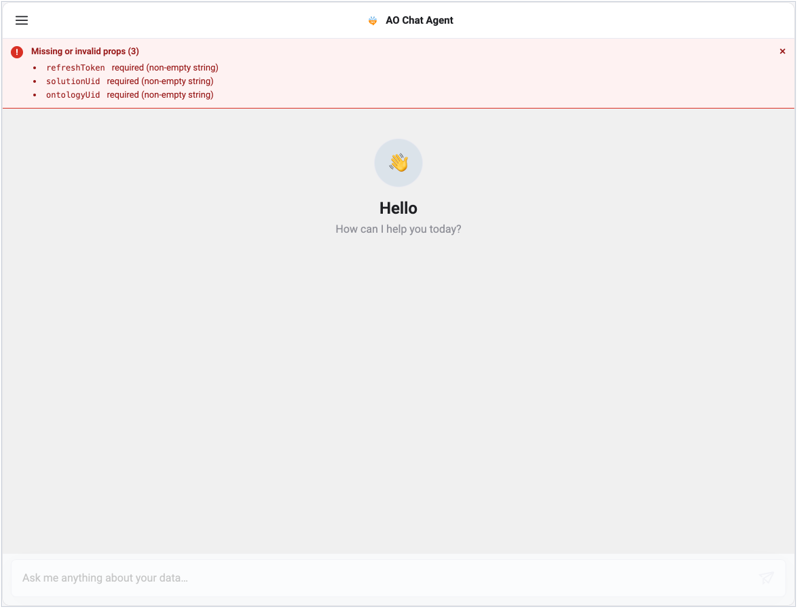This screenshot has height=608, width=797.
Task: Send message with paper plane icon
Action: pyautogui.click(x=766, y=578)
